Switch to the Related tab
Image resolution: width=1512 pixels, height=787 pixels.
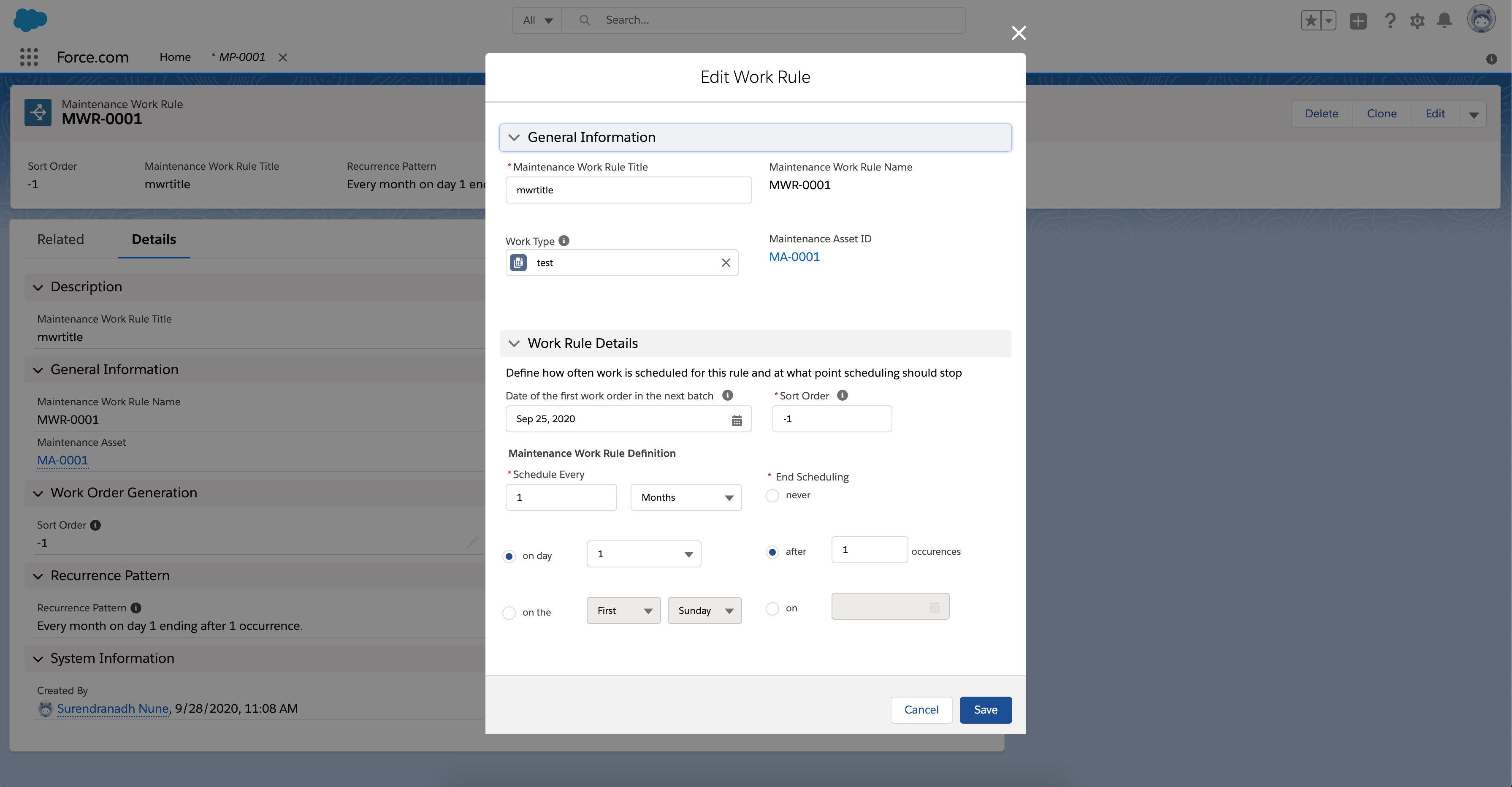[x=60, y=239]
